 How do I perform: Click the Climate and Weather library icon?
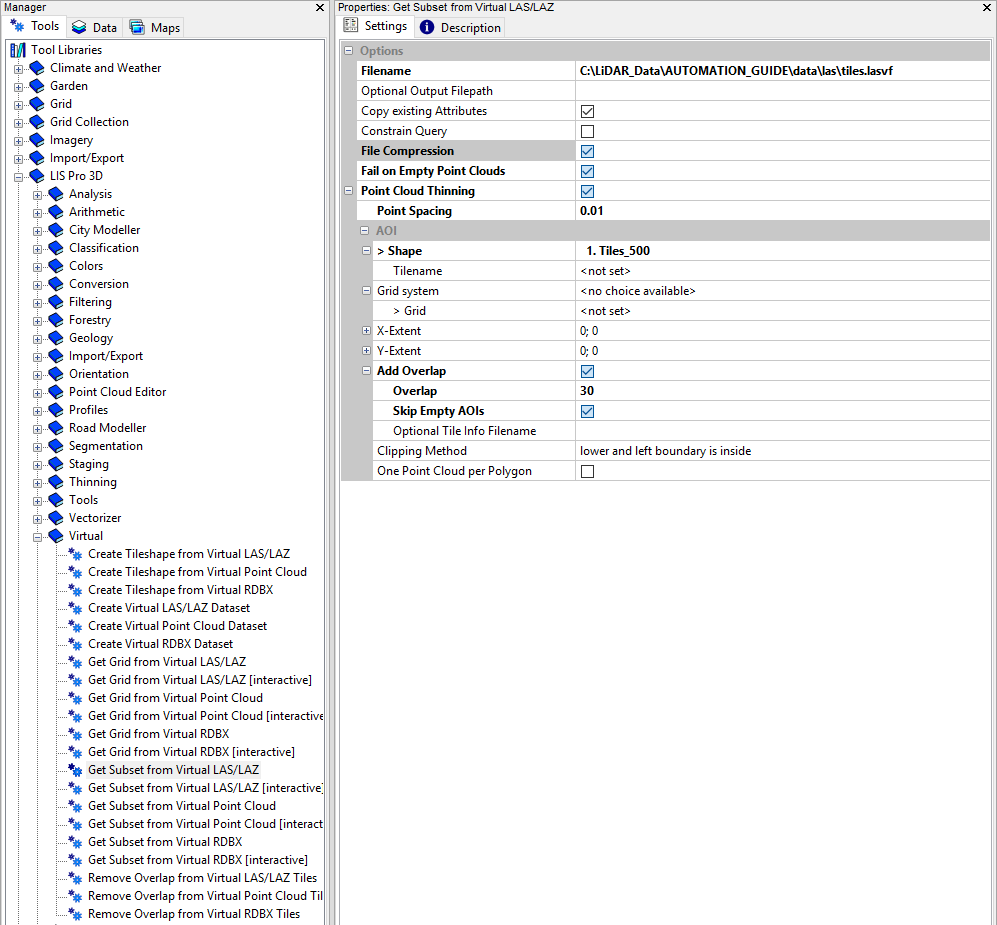pos(38,67)
